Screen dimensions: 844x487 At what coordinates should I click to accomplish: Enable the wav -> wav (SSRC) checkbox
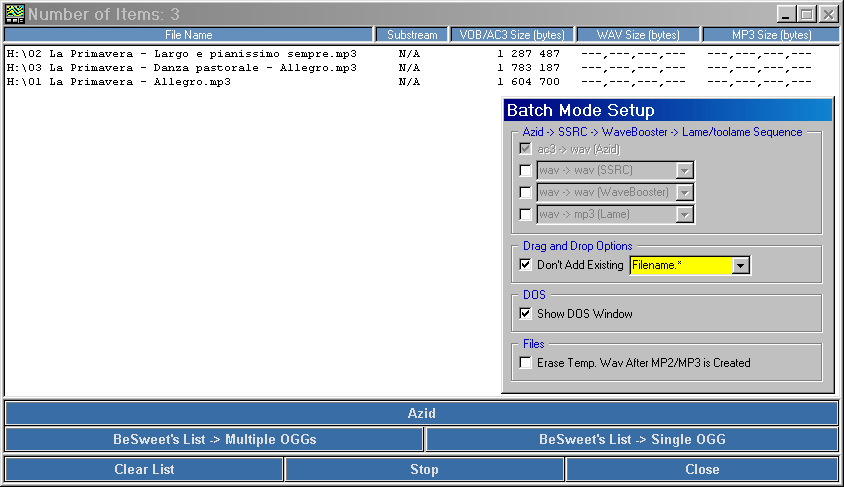(x=525, y=171)
